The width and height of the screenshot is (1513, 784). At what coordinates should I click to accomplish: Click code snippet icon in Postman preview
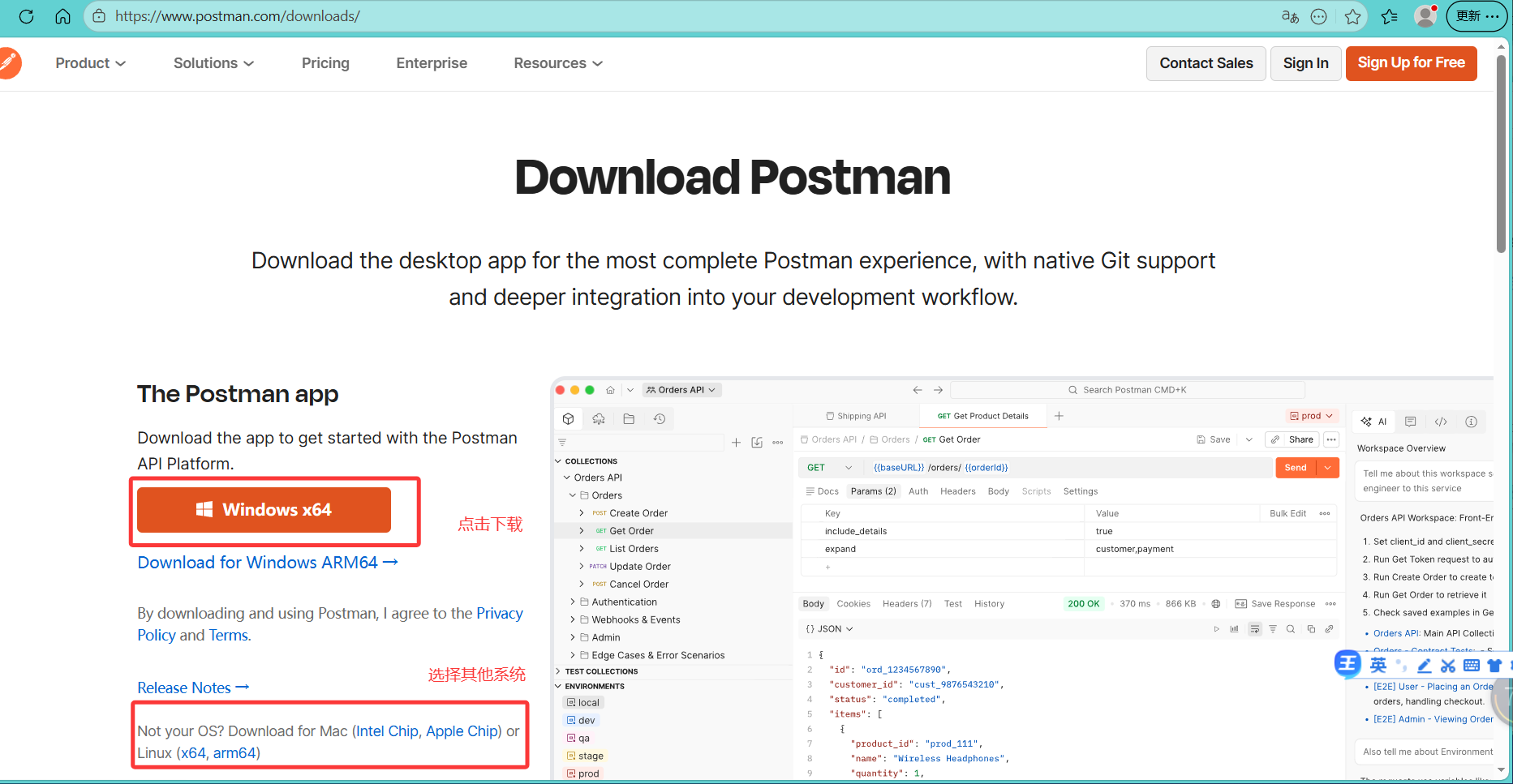pyautogui.click(x=1441, y=422)
